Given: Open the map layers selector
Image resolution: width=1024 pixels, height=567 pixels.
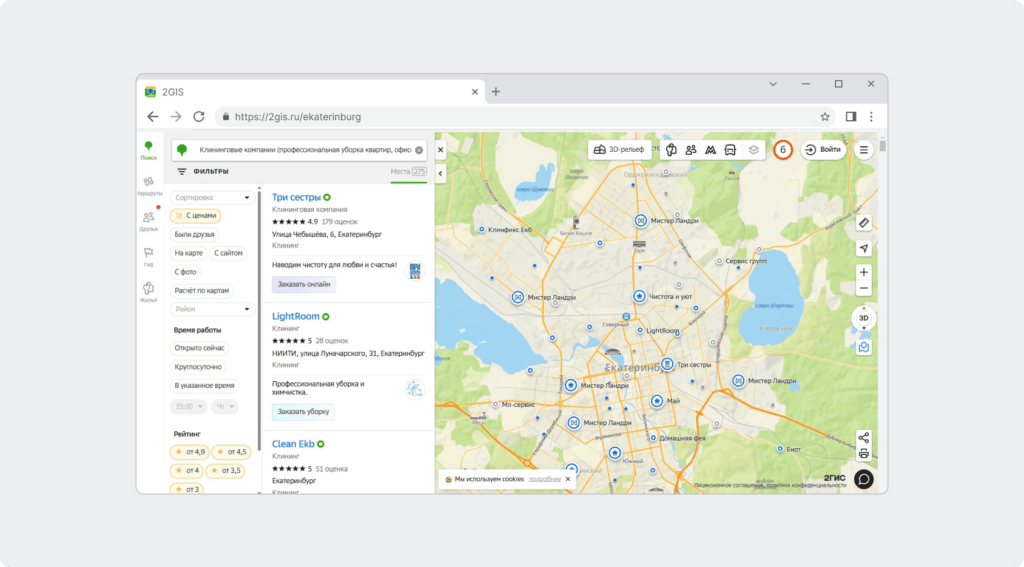Looking at the screenshot, I should [753, 150].
